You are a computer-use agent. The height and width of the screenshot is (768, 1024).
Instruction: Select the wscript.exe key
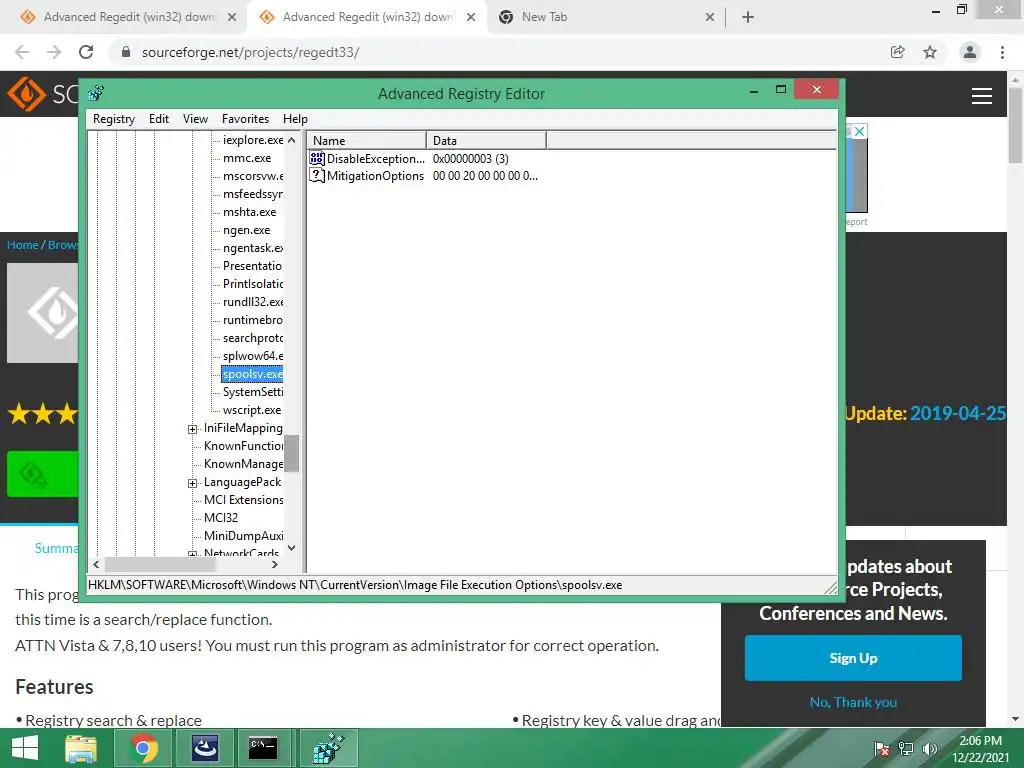coord(252,410)
